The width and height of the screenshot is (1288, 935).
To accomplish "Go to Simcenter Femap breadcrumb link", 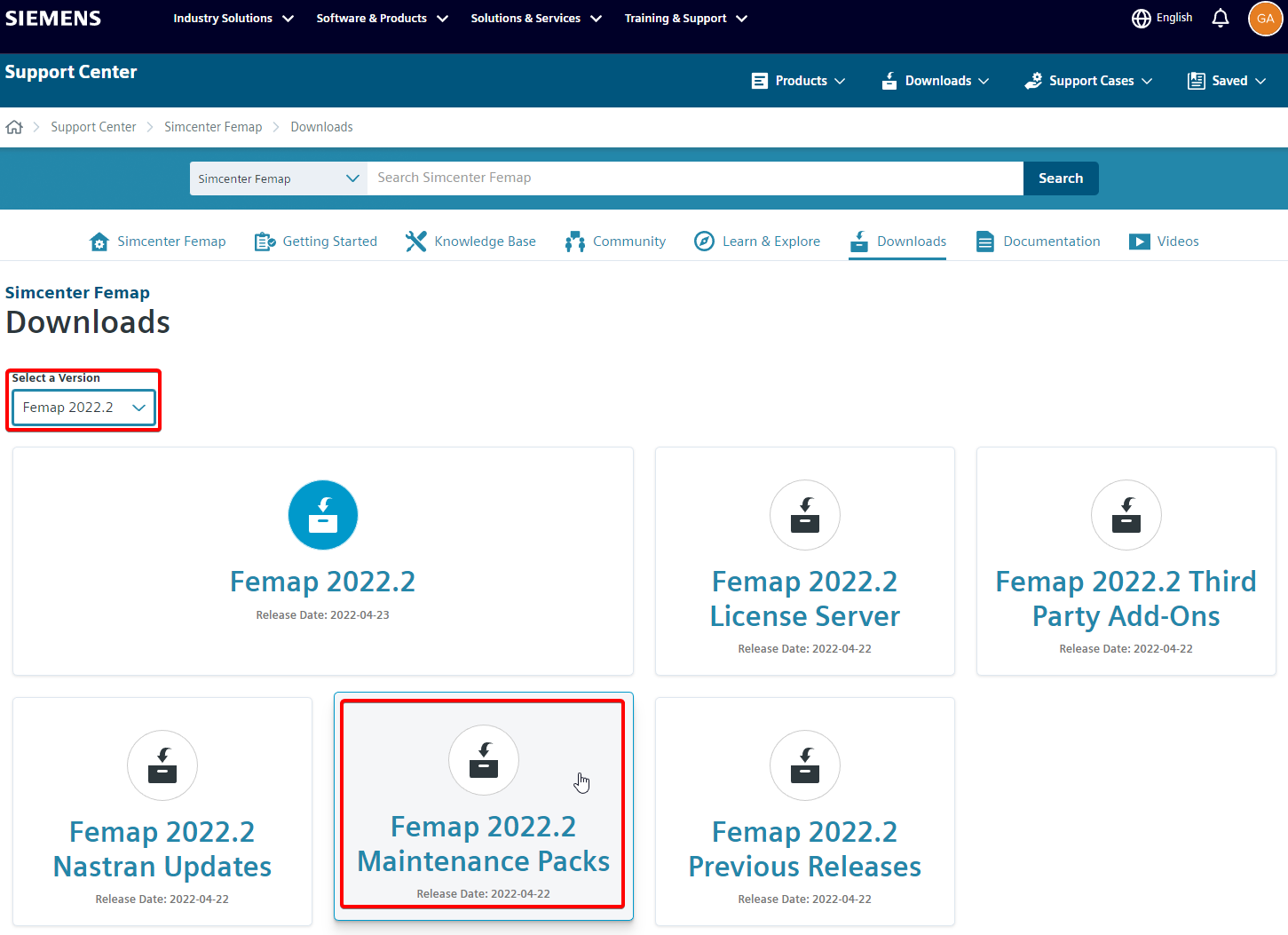I will (x=213, y=127).
